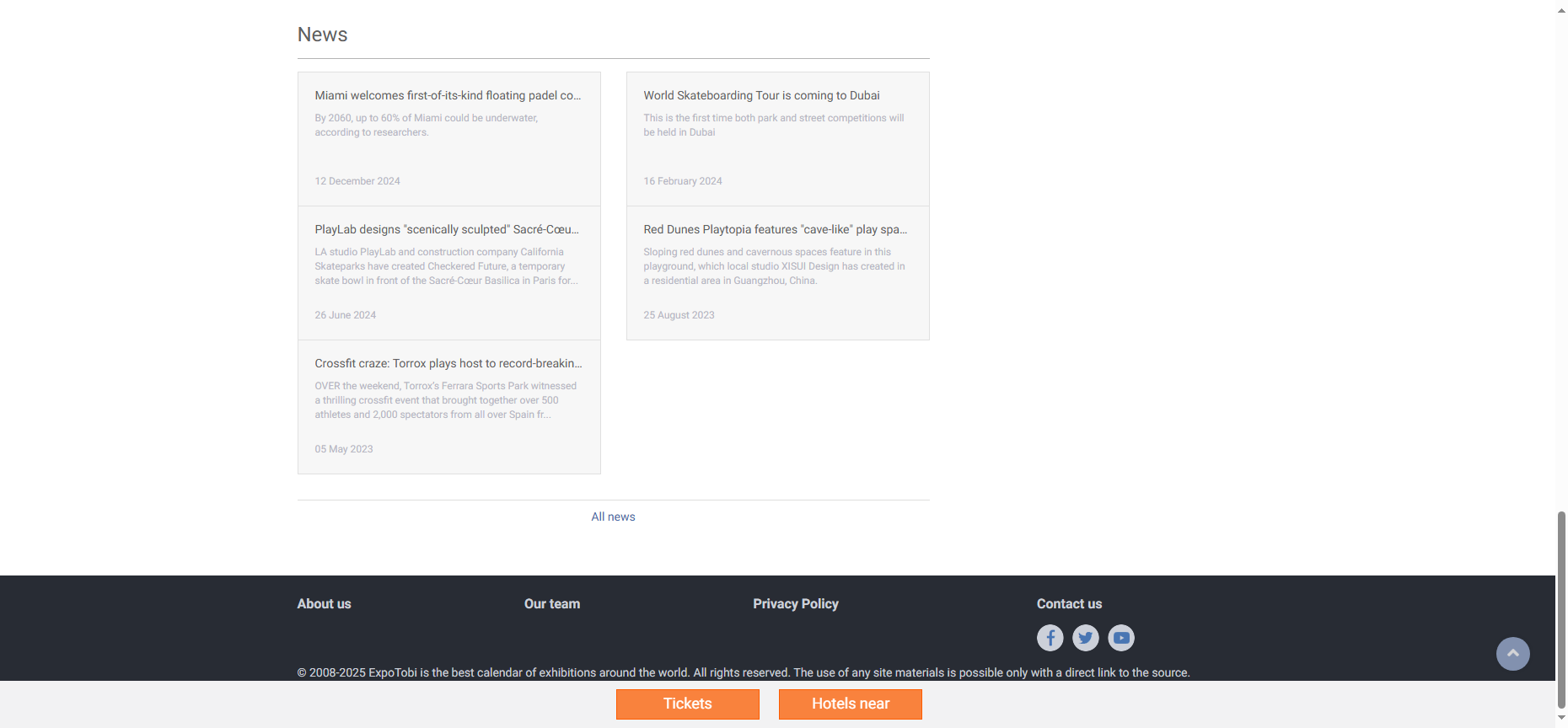Click the scrollbar down arrow
This screenshot has width=1568, height=728.
point(1561,718)
